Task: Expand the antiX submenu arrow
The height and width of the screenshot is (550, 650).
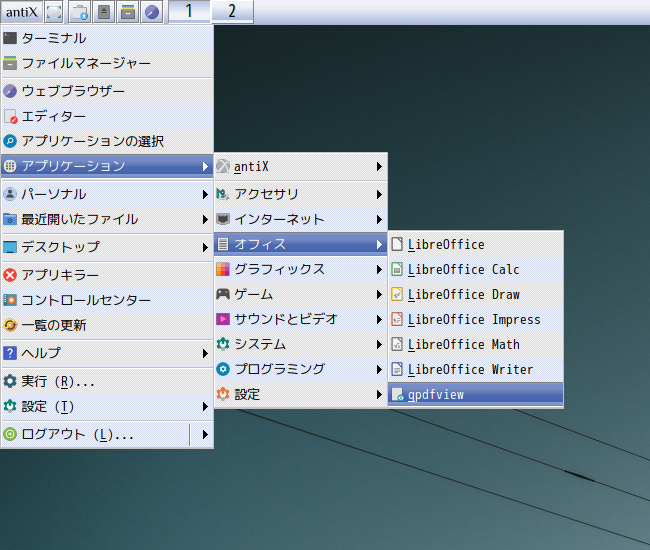Action: (379, 167)
